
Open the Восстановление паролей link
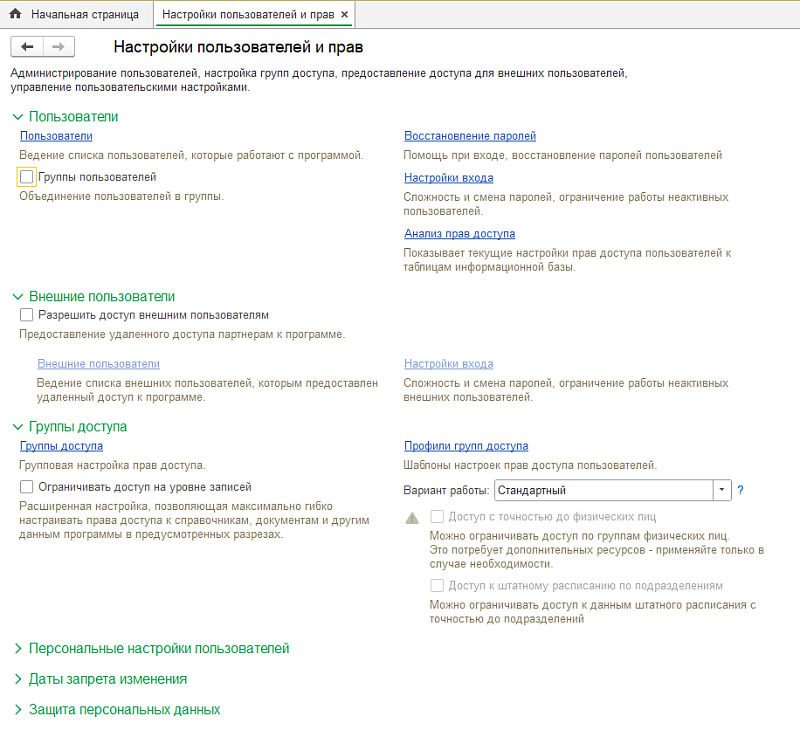pos(470,136)
